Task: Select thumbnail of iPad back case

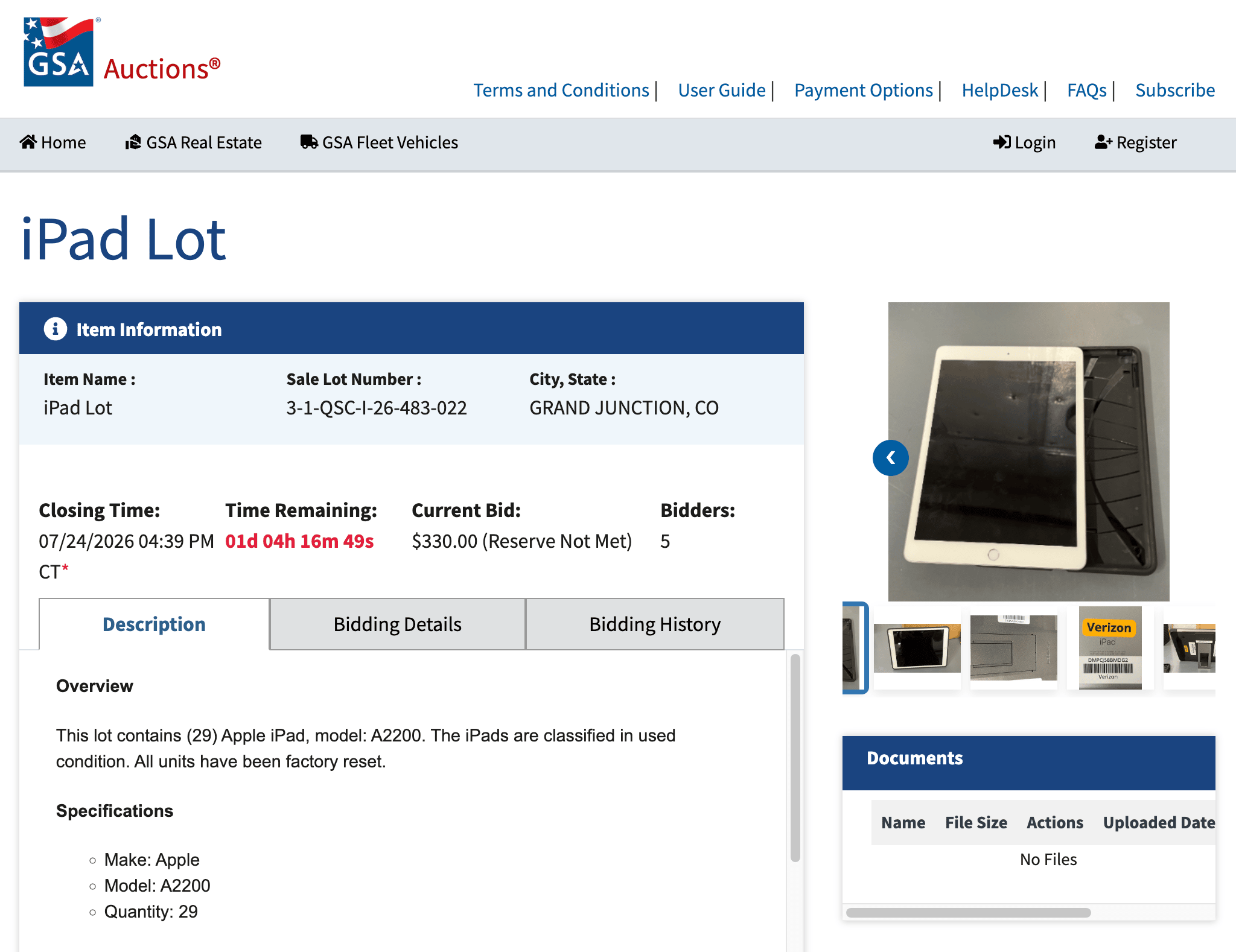Action: point(1014,648)
